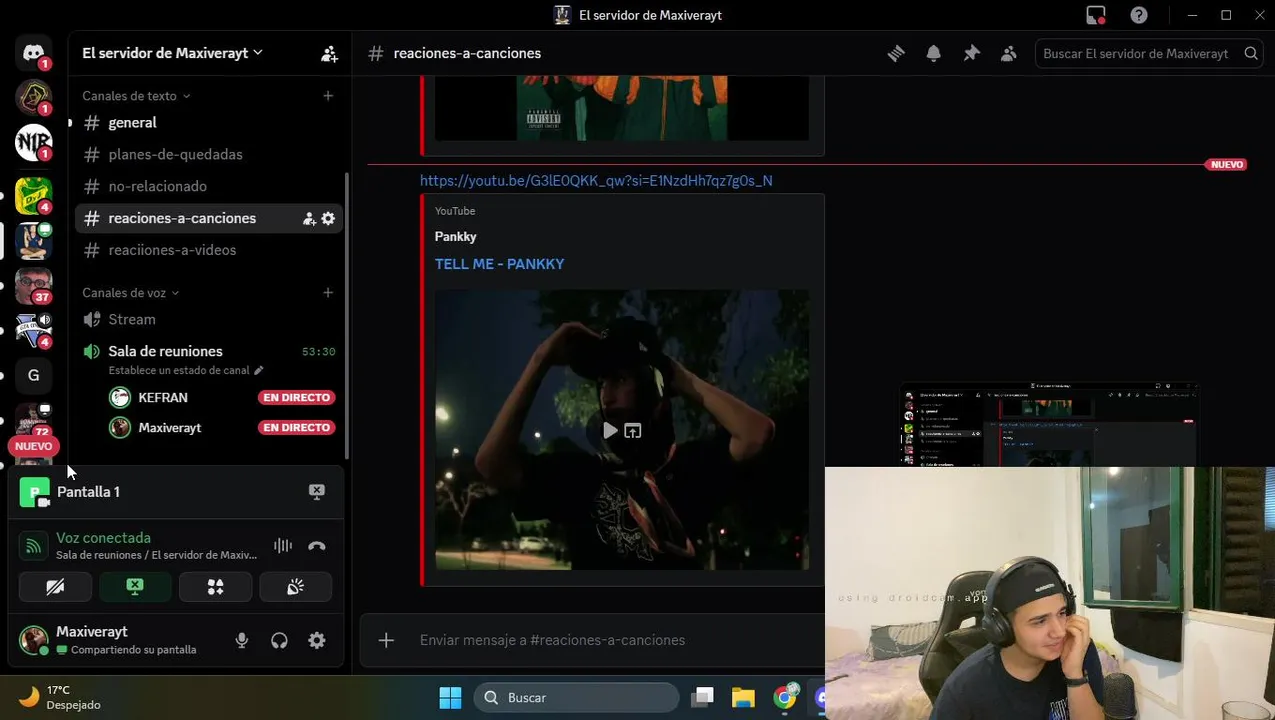
Task: Toggle screen sharing button
Action: pos(135,587)
